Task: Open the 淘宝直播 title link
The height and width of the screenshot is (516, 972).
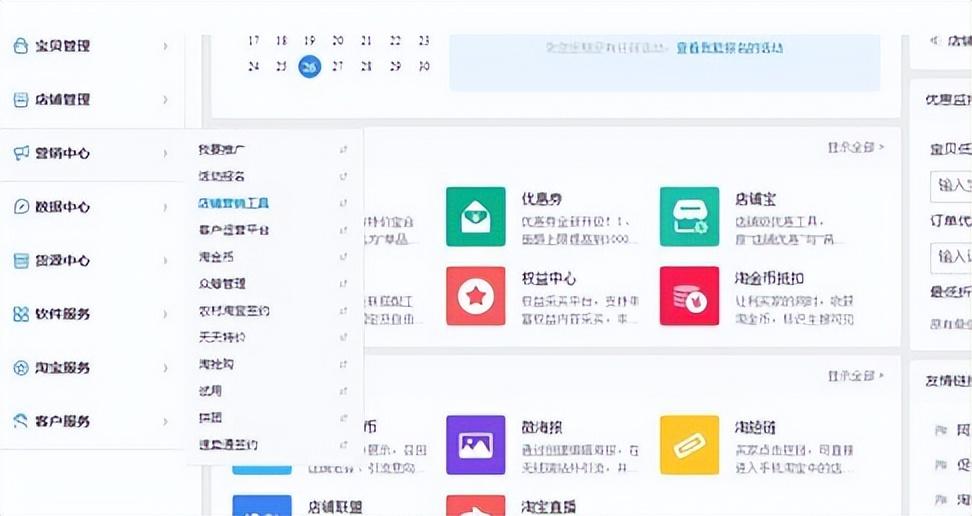Action: [549, 507]
